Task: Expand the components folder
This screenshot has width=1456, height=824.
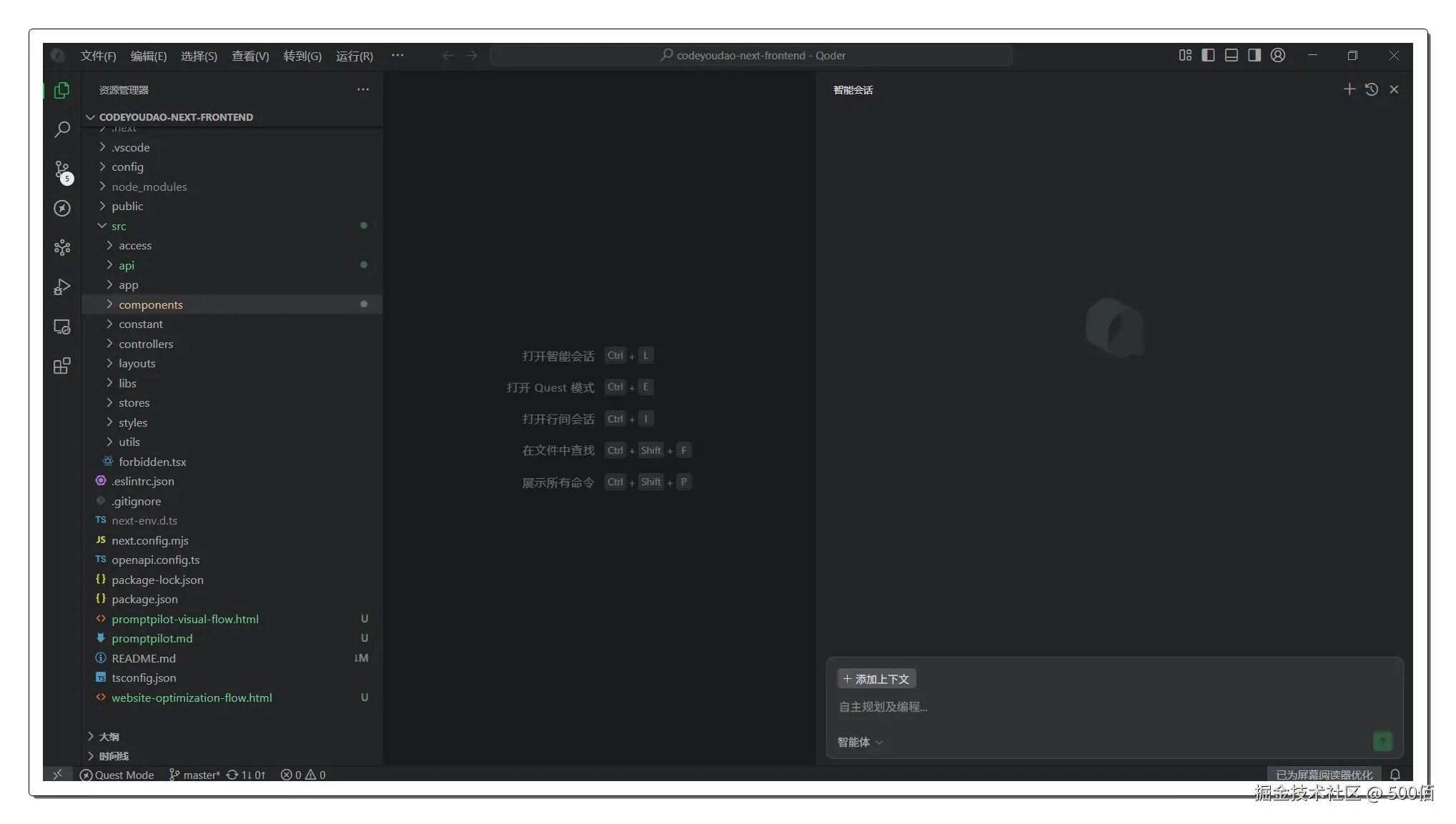Action: [150, 304]
